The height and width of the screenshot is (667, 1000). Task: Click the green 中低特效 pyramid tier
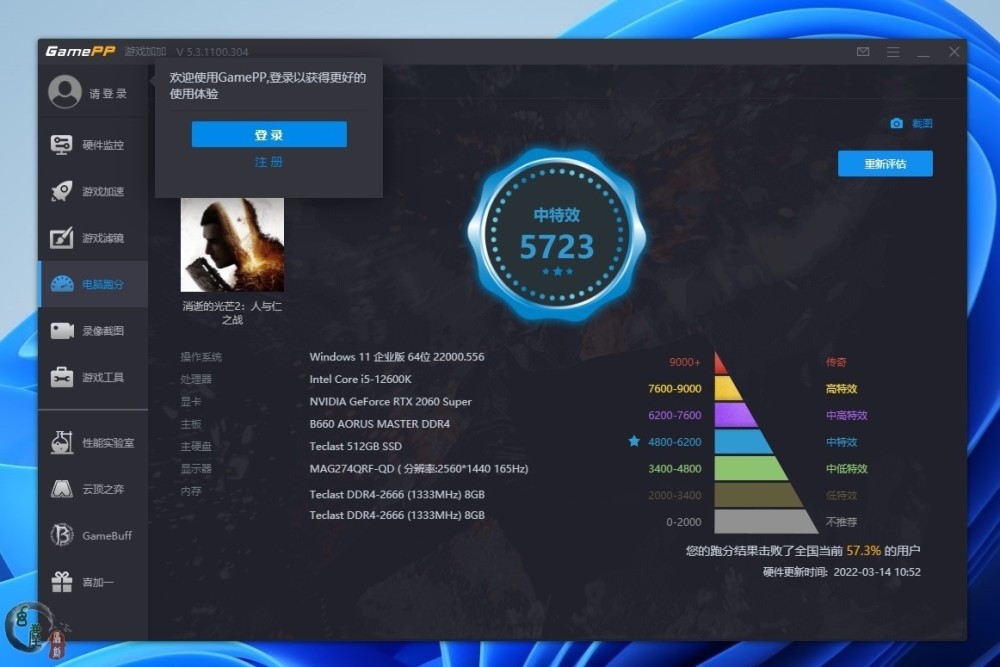(x=750, y=469)
